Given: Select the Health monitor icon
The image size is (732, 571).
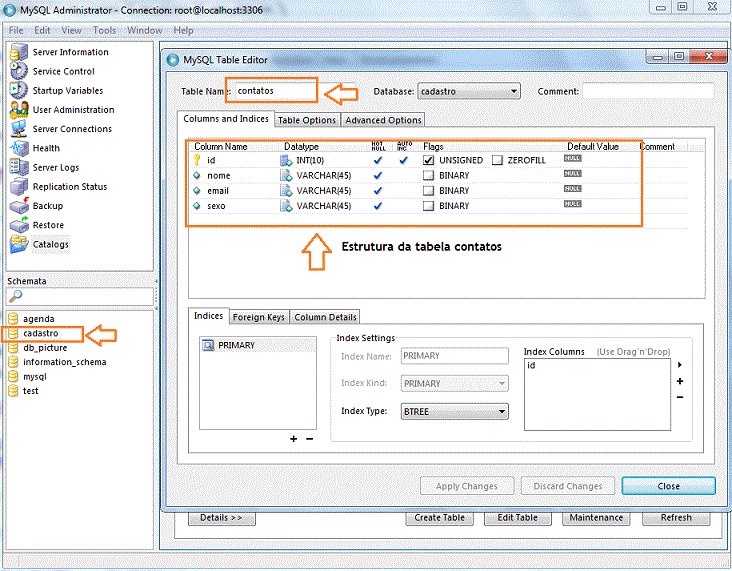Looking at the screenshot, I should [19, 148].
